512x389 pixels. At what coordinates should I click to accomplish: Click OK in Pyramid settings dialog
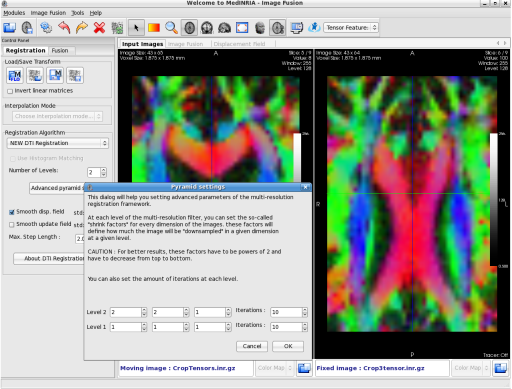coord(288,346)
